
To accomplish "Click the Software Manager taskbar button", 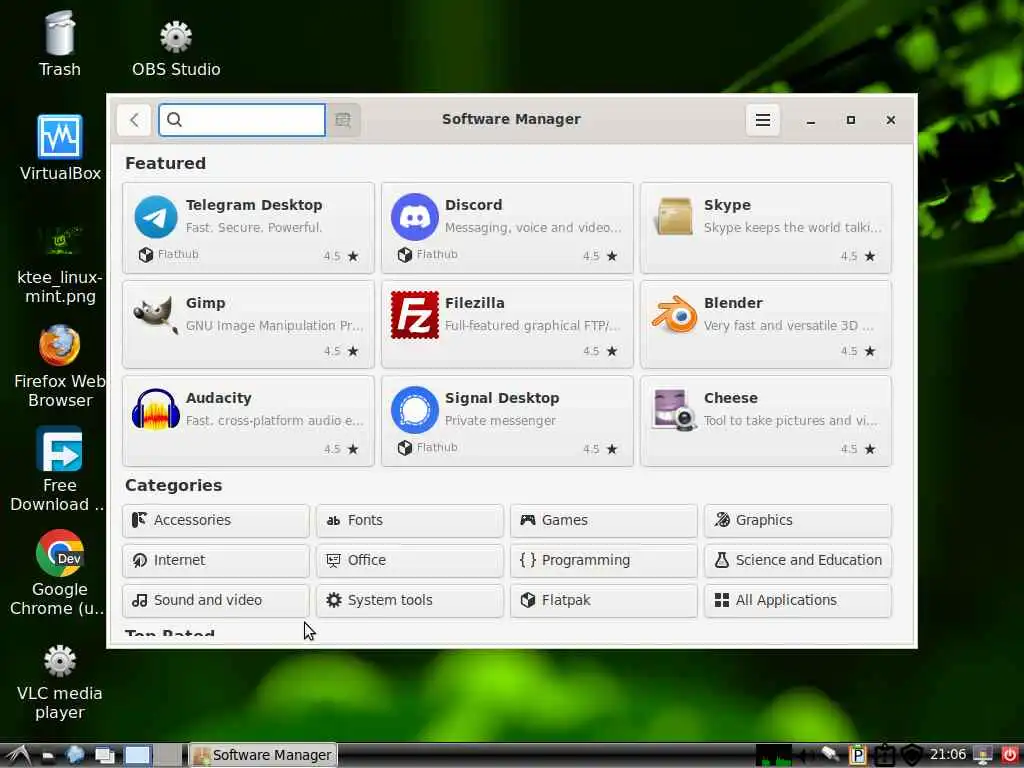I will [263, 755].
